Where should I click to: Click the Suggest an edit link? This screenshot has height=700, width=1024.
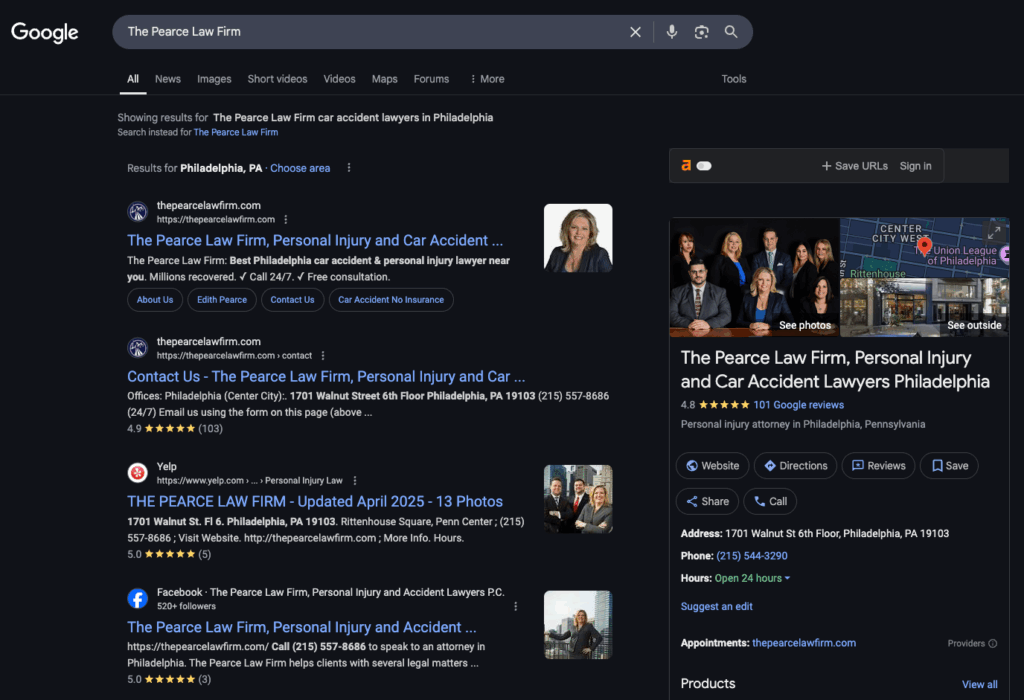pos(716,607)
